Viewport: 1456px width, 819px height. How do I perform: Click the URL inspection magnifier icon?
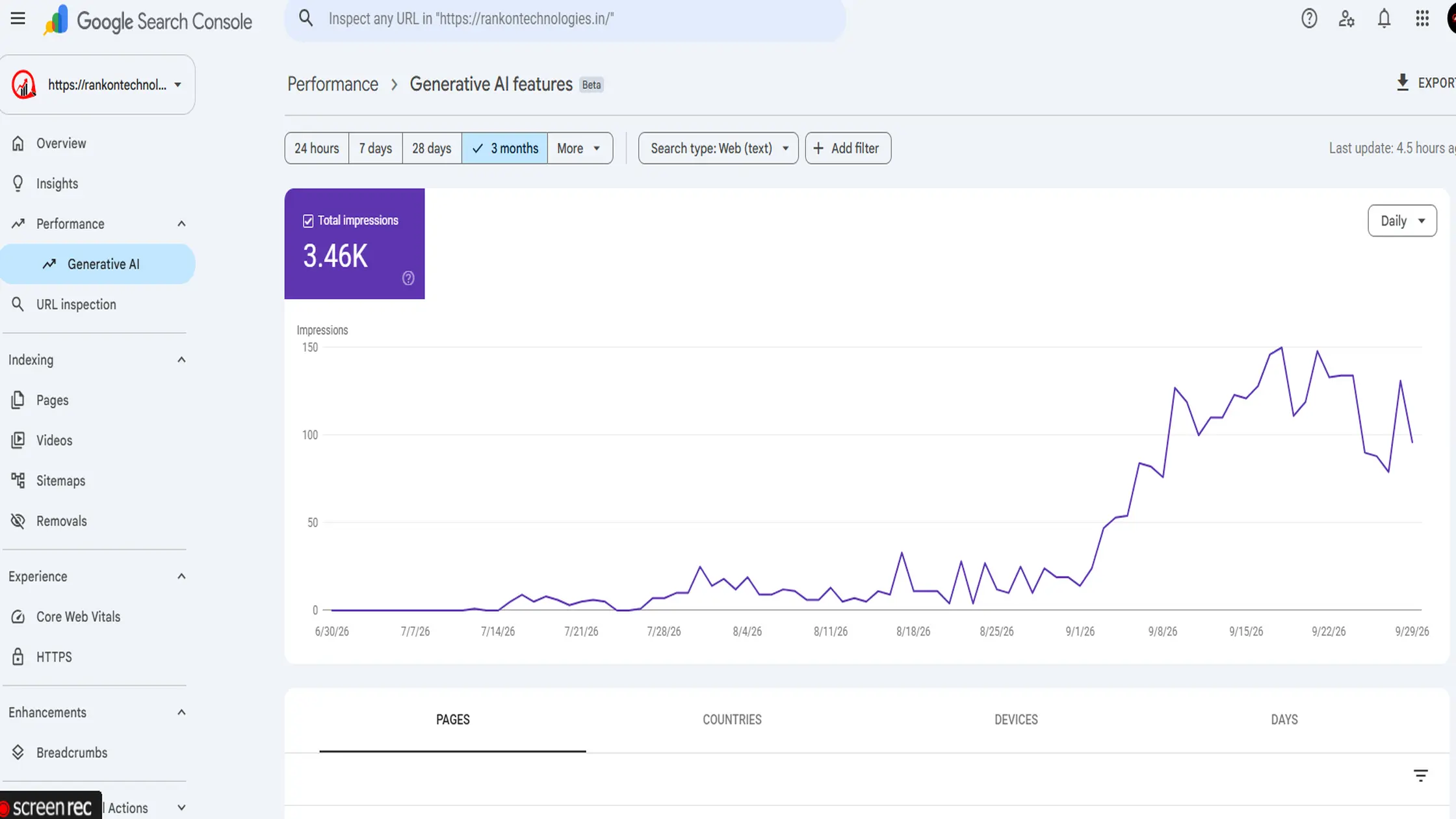pos(18,304)
